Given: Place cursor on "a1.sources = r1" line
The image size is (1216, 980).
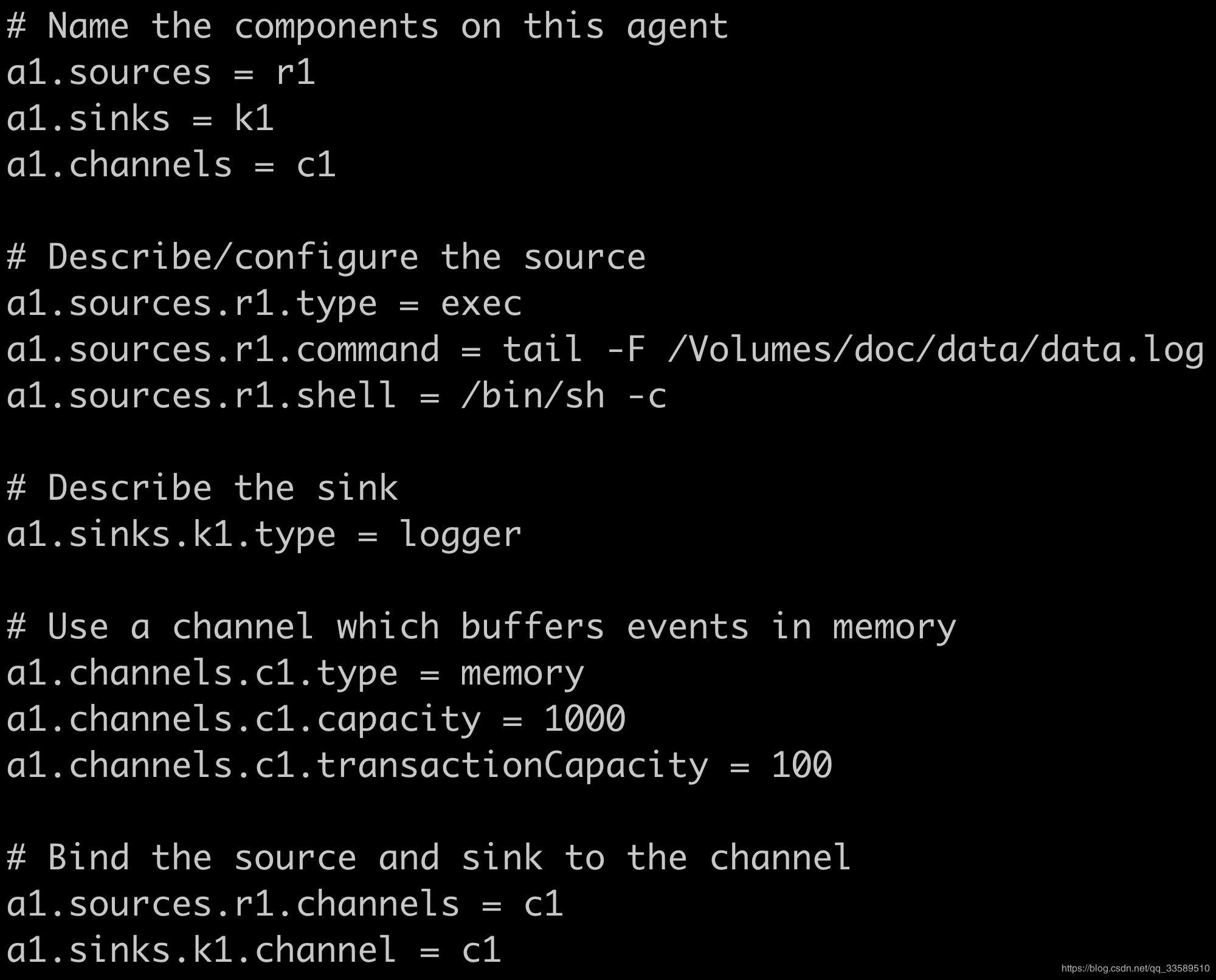Looking at the screenshot, I should pyautogui.click(x=161, y=73).
